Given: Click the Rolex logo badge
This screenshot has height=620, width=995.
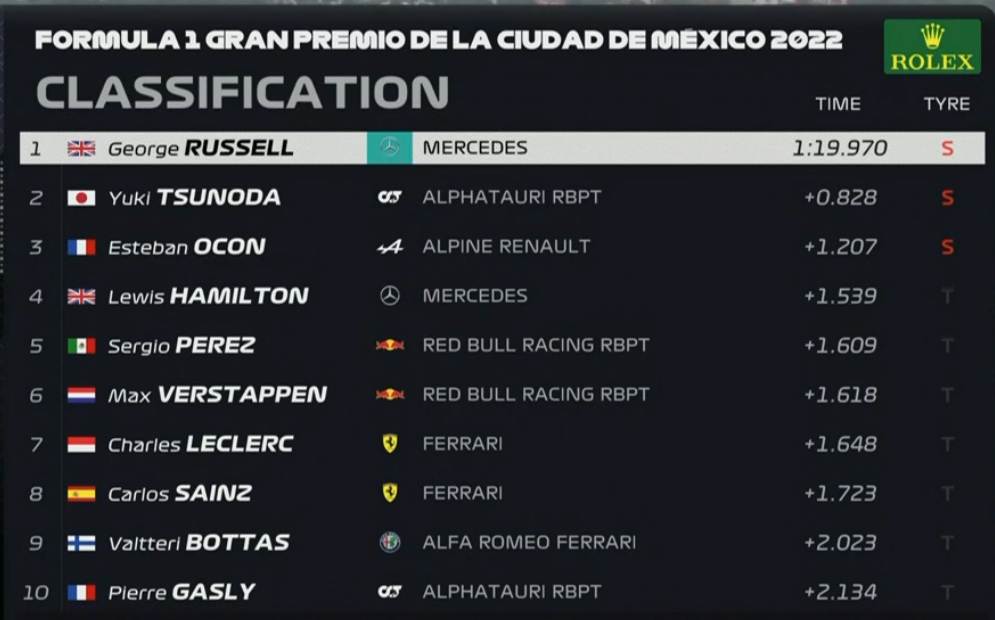Looking at the screenshot, I should tap(932, 48).
